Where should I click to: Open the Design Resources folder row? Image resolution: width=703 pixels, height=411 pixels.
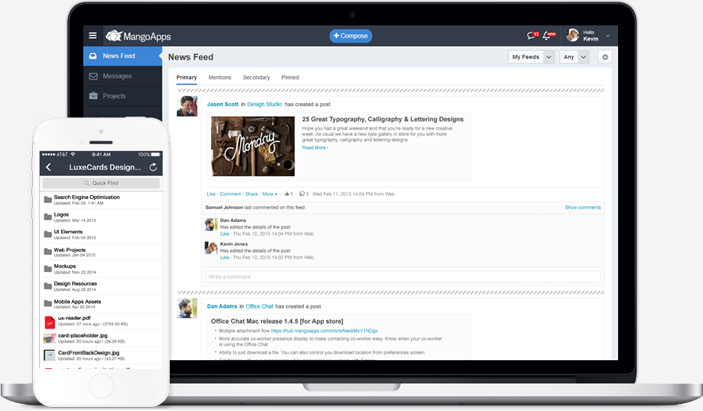point(101,286)
